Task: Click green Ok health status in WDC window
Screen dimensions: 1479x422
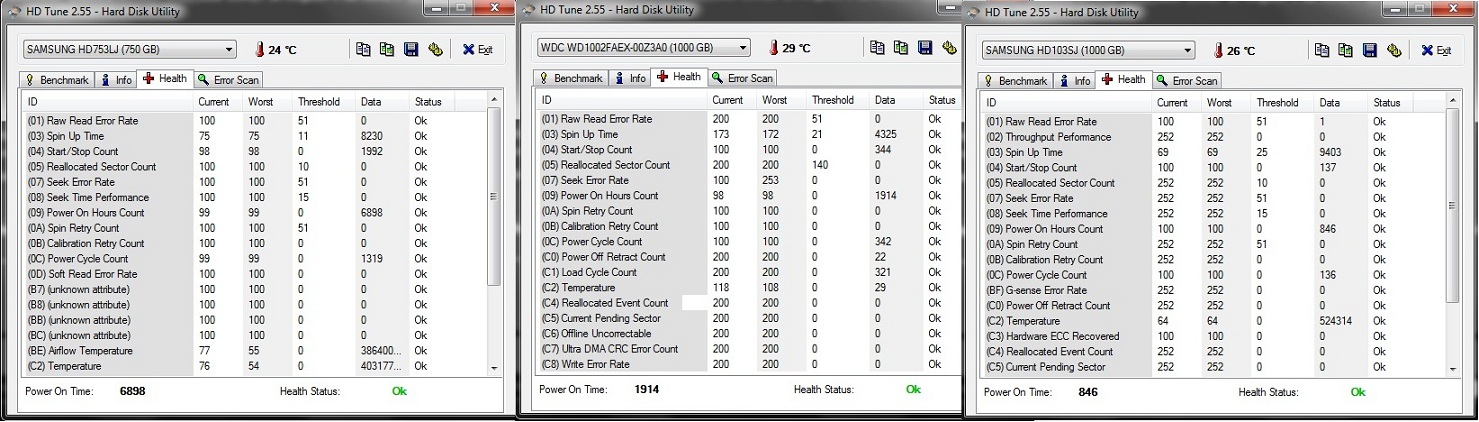Action: coord(913,390)
